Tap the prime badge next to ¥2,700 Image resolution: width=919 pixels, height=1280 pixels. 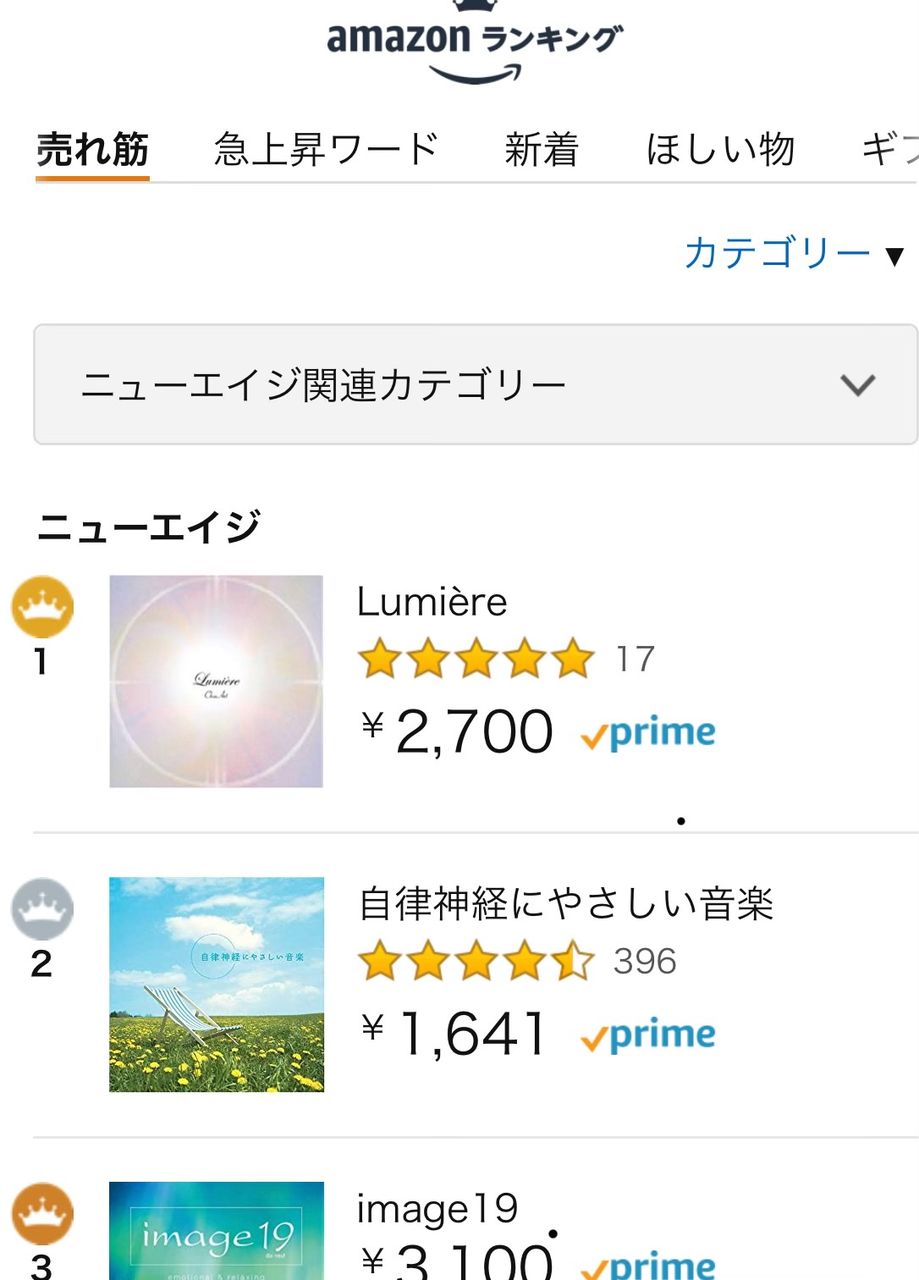click(x=648, y=734)
